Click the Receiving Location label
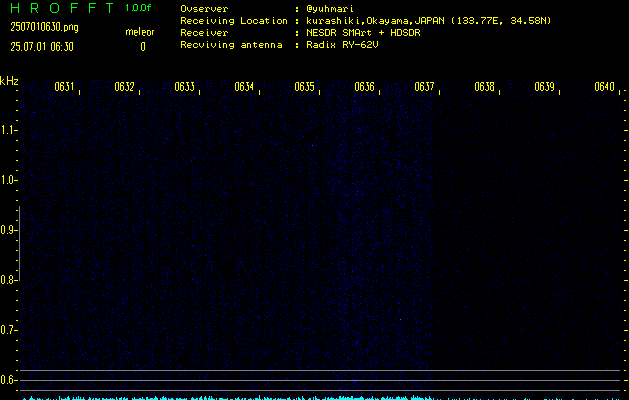This screenshot has width=629, height=400. coord(233,21)
